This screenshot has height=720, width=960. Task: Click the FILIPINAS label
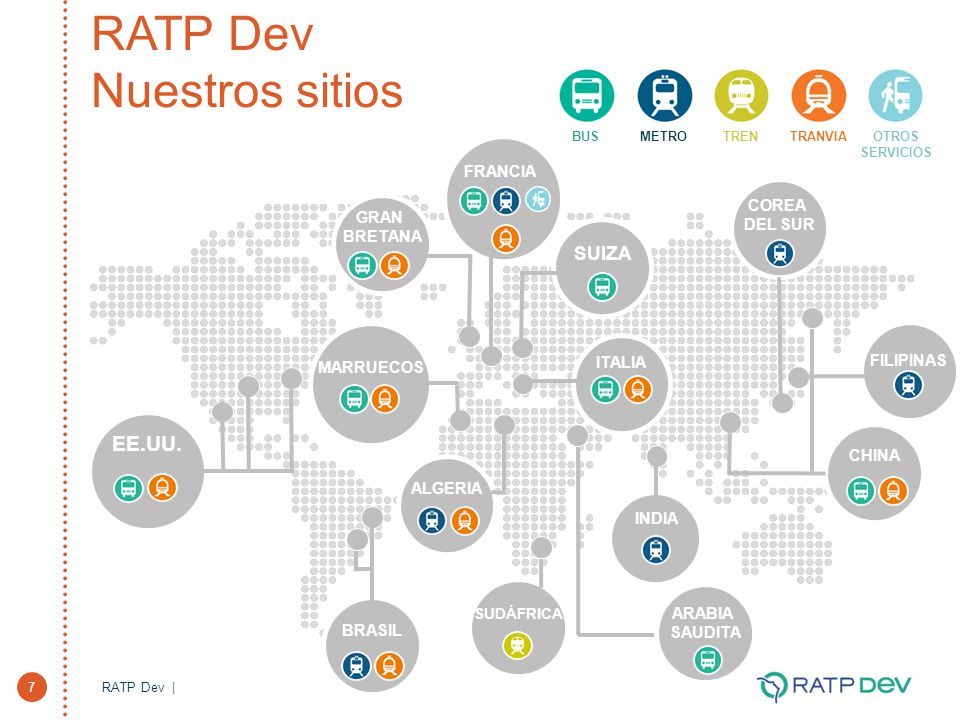point(908,360)
